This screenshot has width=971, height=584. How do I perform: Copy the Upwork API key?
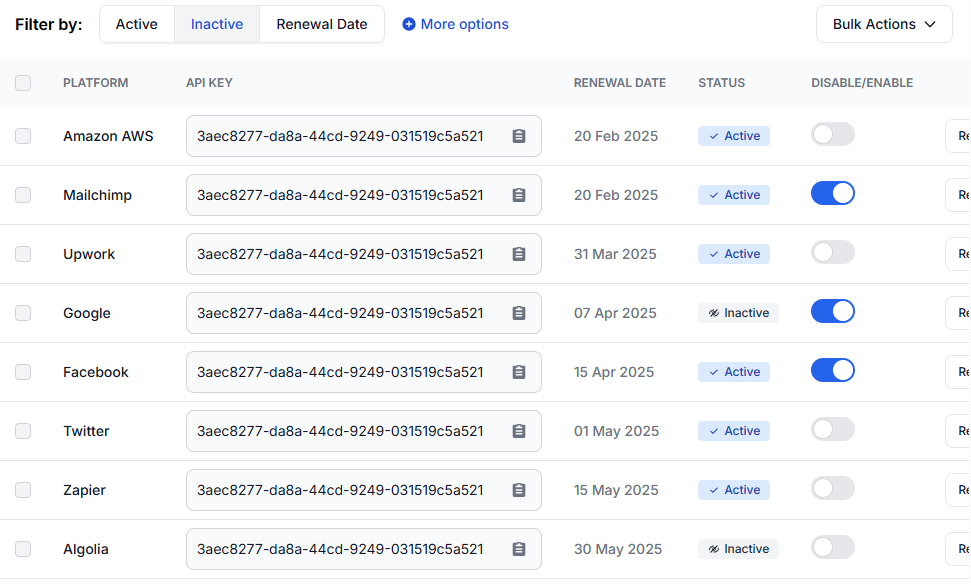pyautogui.click(x=518, y=254)
